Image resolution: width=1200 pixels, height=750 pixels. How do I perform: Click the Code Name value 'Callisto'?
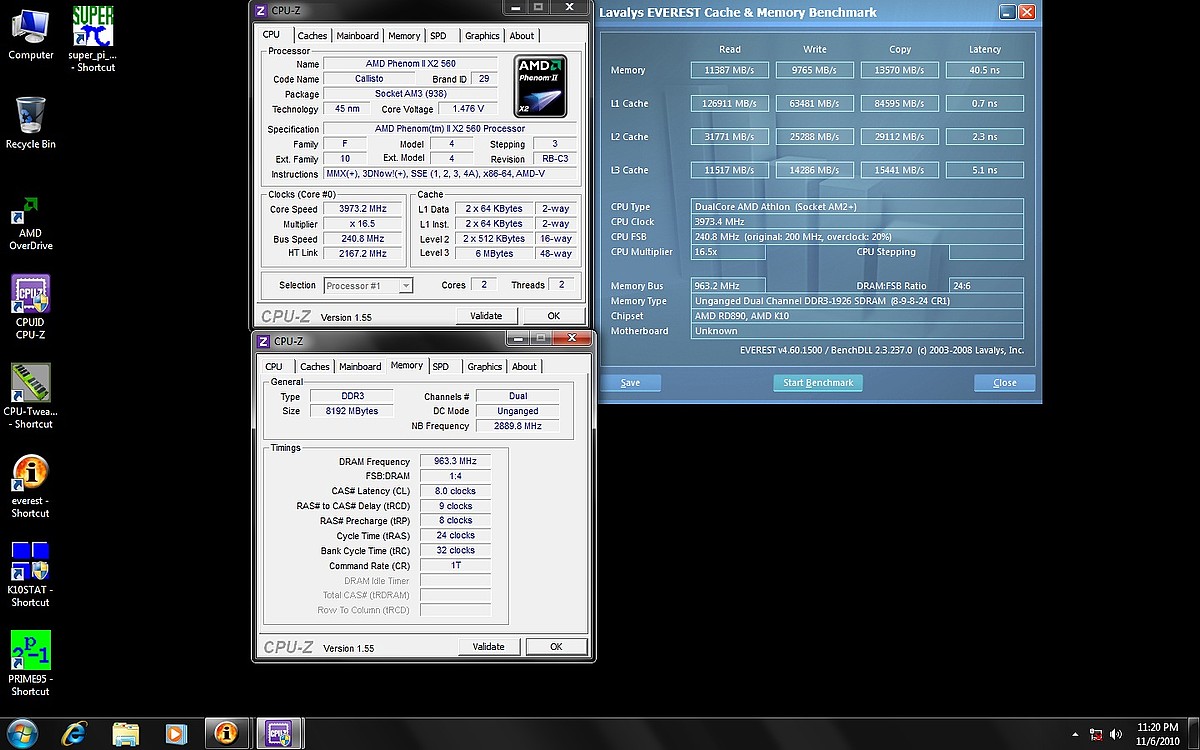tap(369, 79)
